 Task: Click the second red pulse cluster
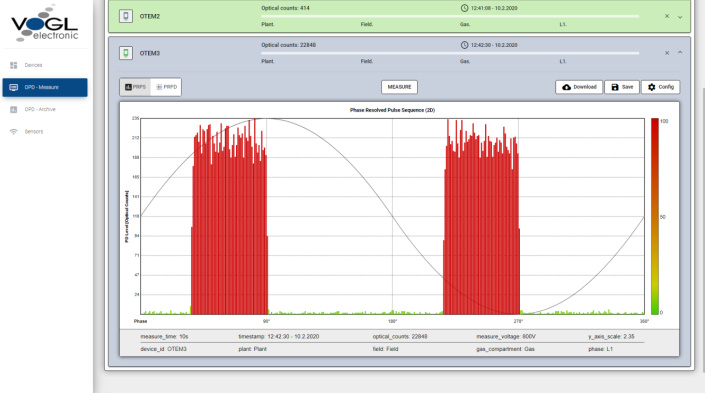coord(482,216)
